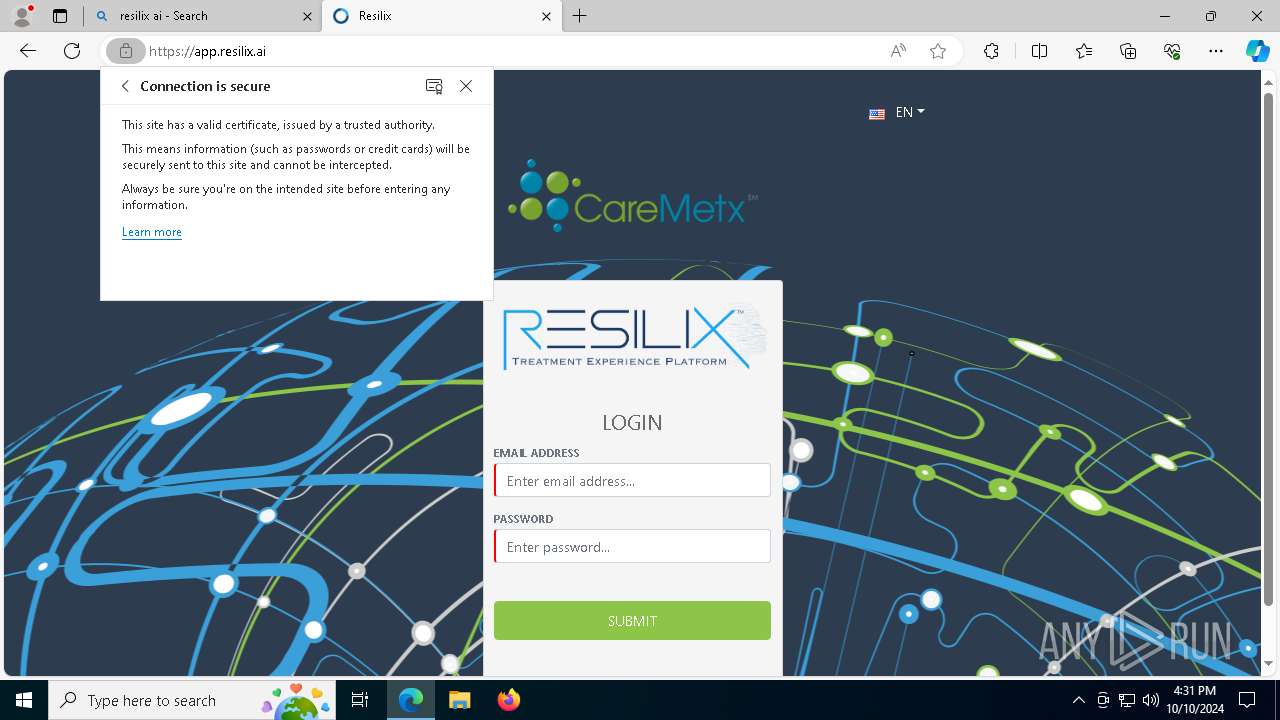Close the 'resilix ai - Search' tab
The width and height of the screenshot is (1280, 720).
(307, 16)
